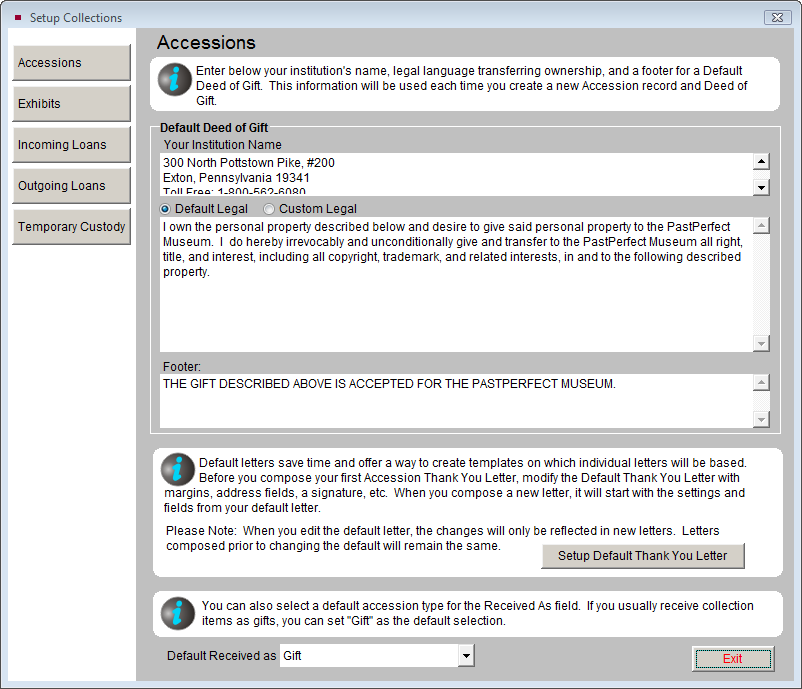Click the Footer scroll up arrow
This screenshot has width=802, height=689.
762,383
